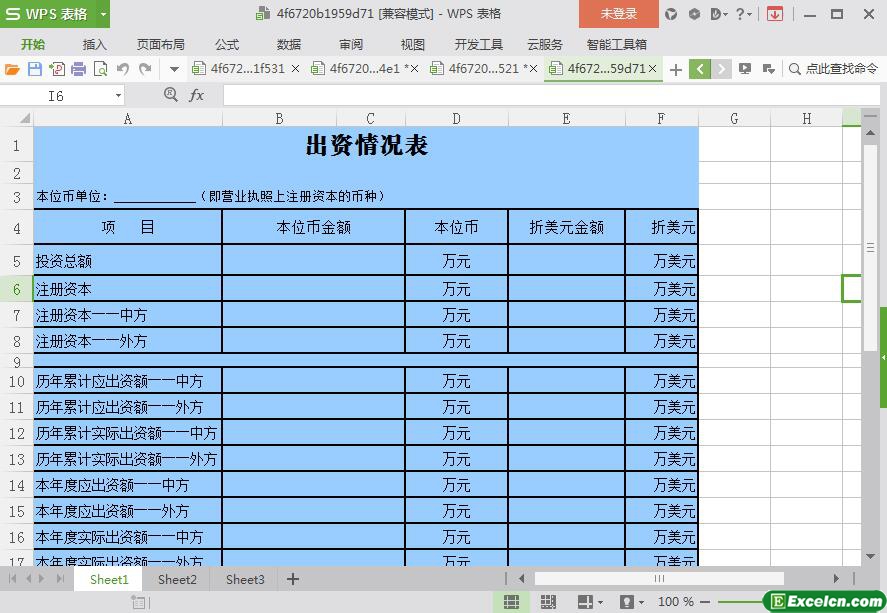This screenshot has height=613, width=887.
Task: Open a file with the folder icon
Action: [x=12, y=69]
